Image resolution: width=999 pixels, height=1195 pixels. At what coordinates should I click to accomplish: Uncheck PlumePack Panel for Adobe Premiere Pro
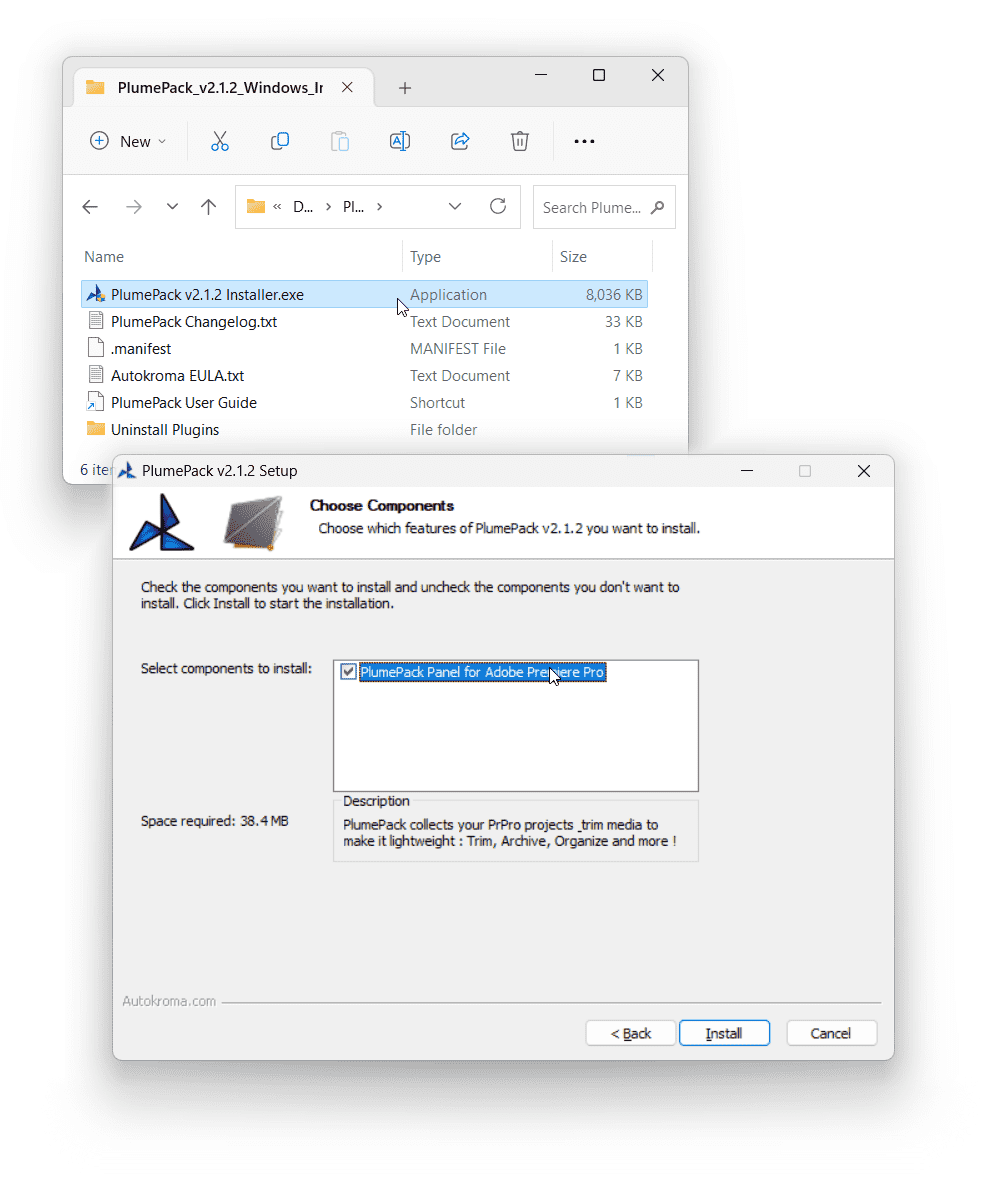tap(348, 672)
